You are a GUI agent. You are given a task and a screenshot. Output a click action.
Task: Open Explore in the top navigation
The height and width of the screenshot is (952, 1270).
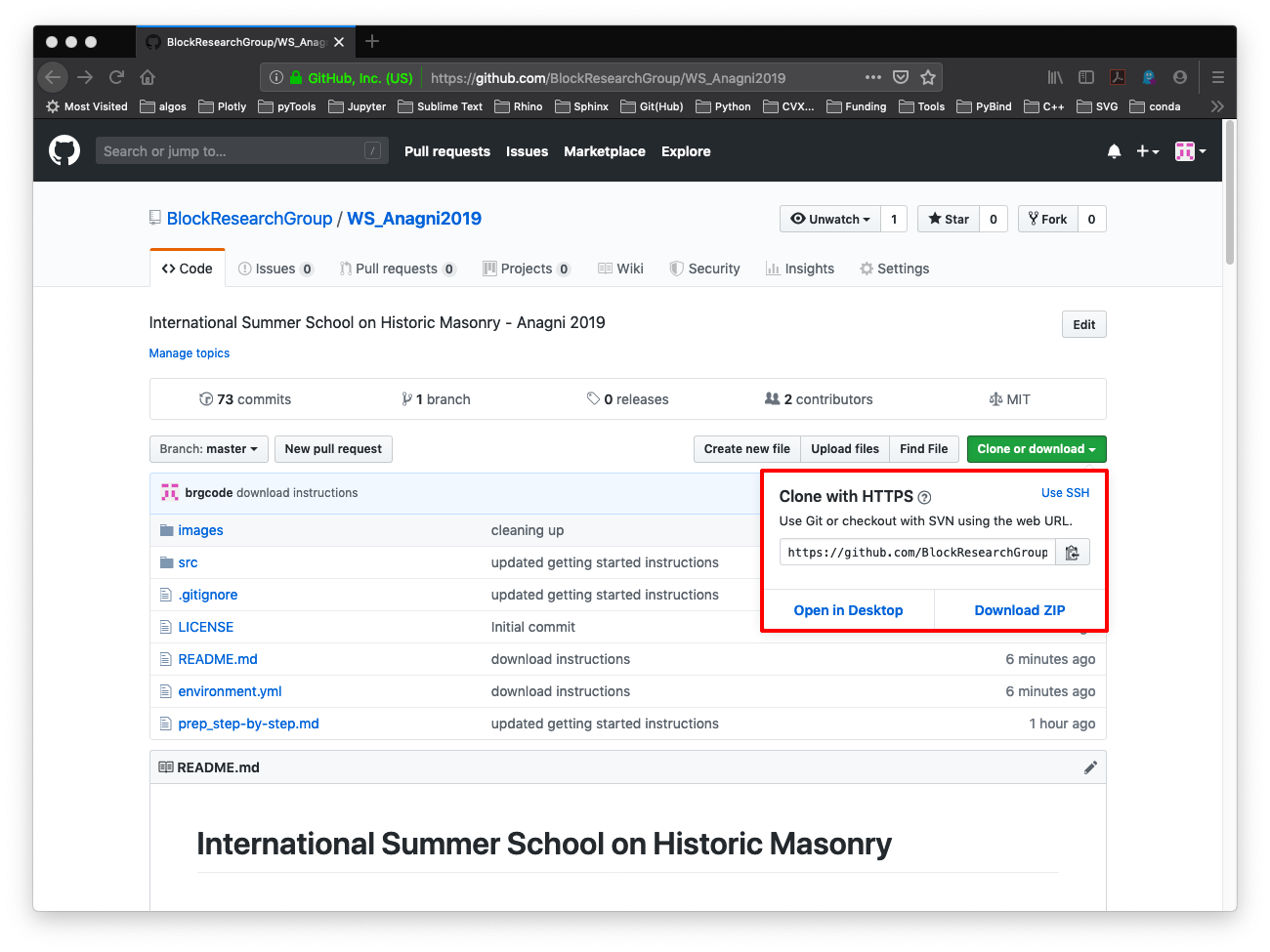686,151
